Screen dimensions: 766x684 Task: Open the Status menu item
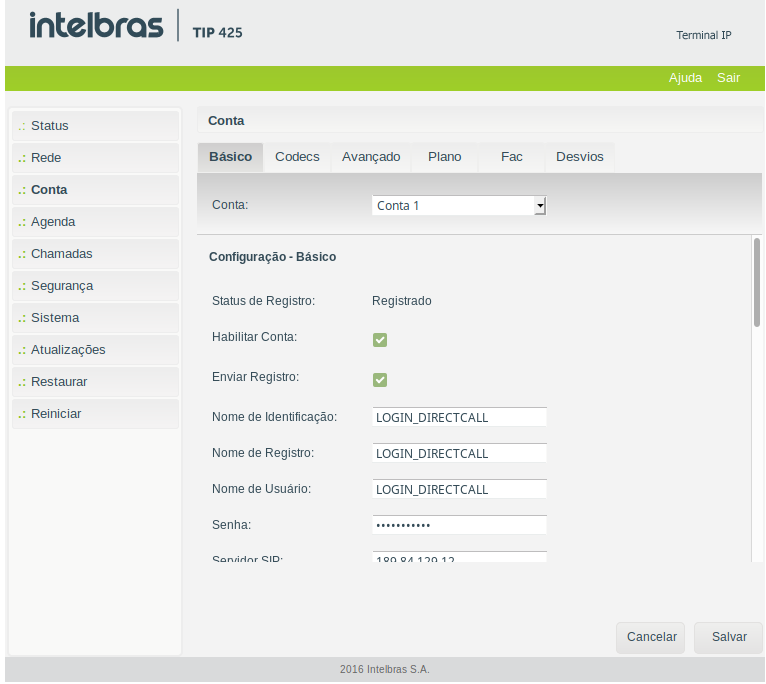tap(96, 126)
